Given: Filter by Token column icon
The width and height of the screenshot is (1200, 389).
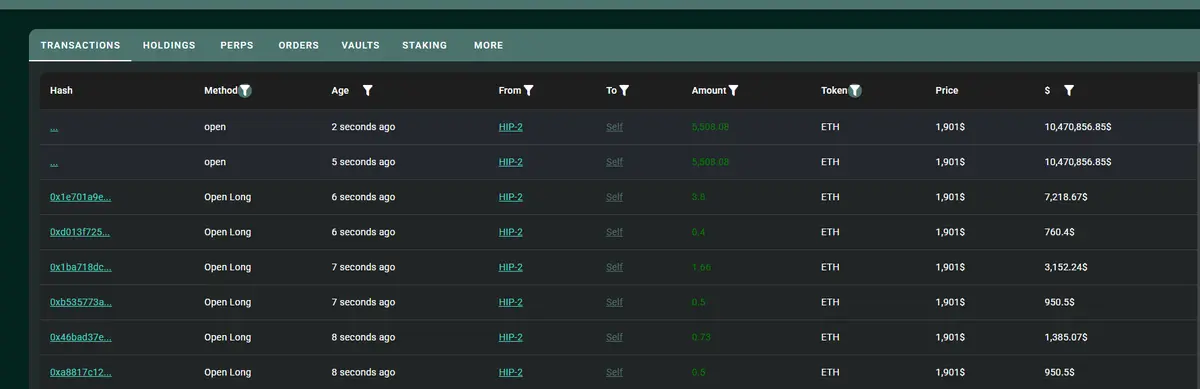Looking at the screenshot, I should point(855,91).
